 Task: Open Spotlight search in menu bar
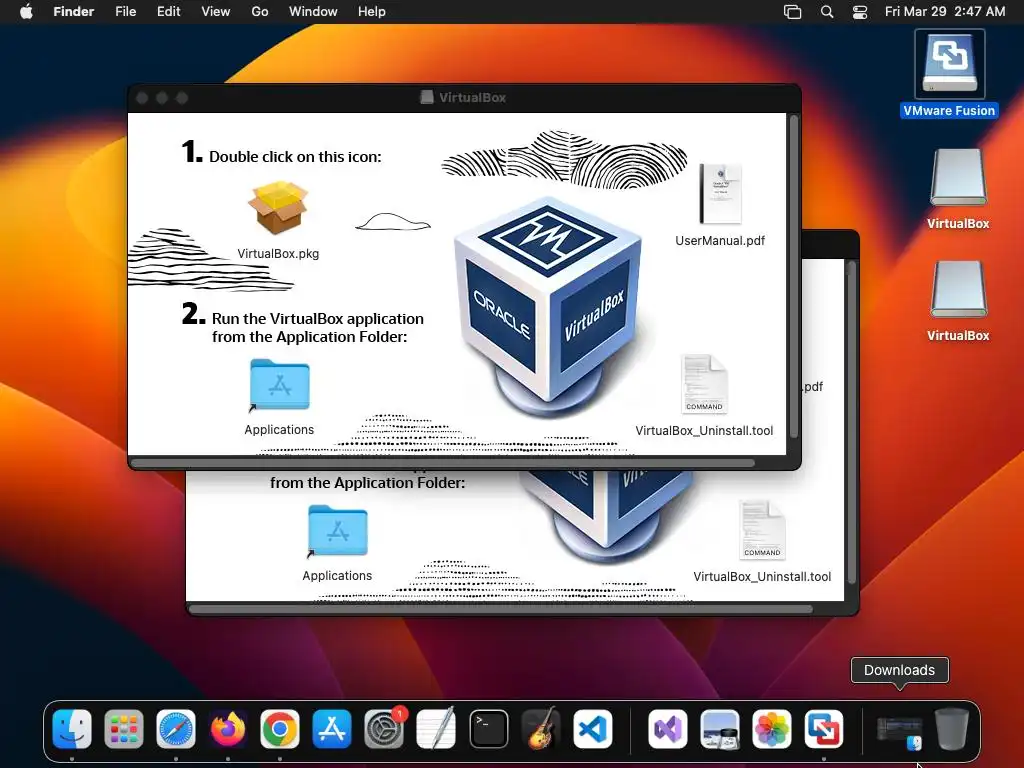827,12
